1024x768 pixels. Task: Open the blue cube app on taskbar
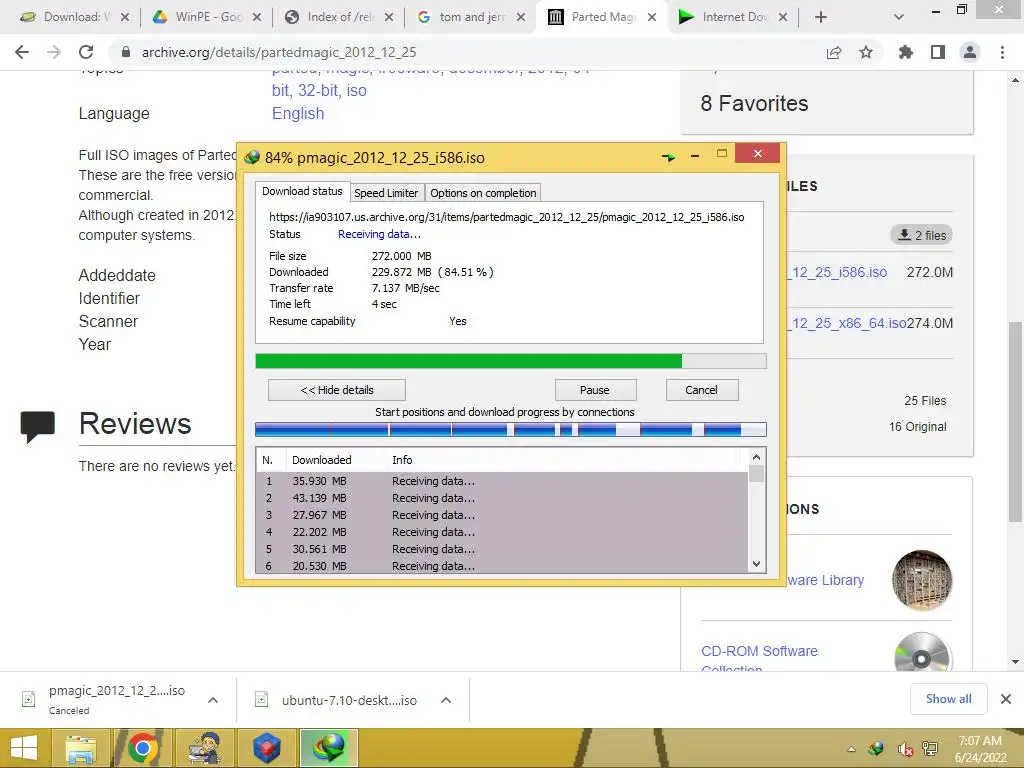[x=266, y=748]
